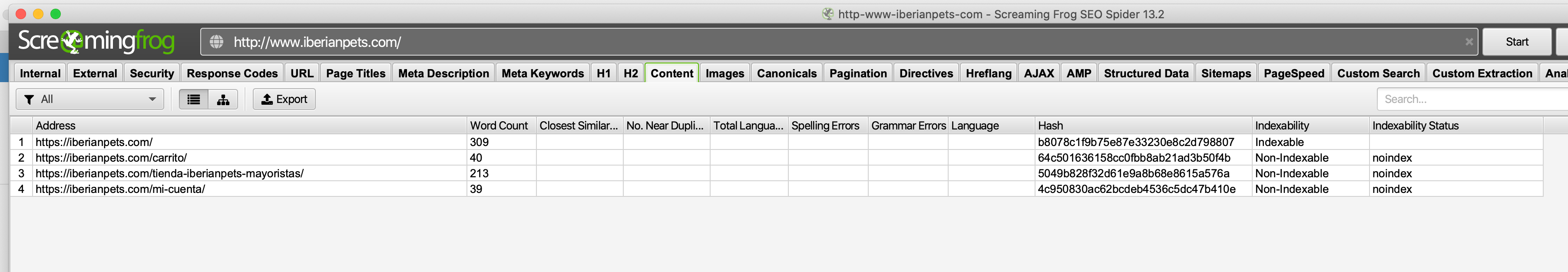Image resolution: width=1568 pixels, height=272 pixels.
Task: Open the Structured Data tab
Action: click(x=1145, y=73)
